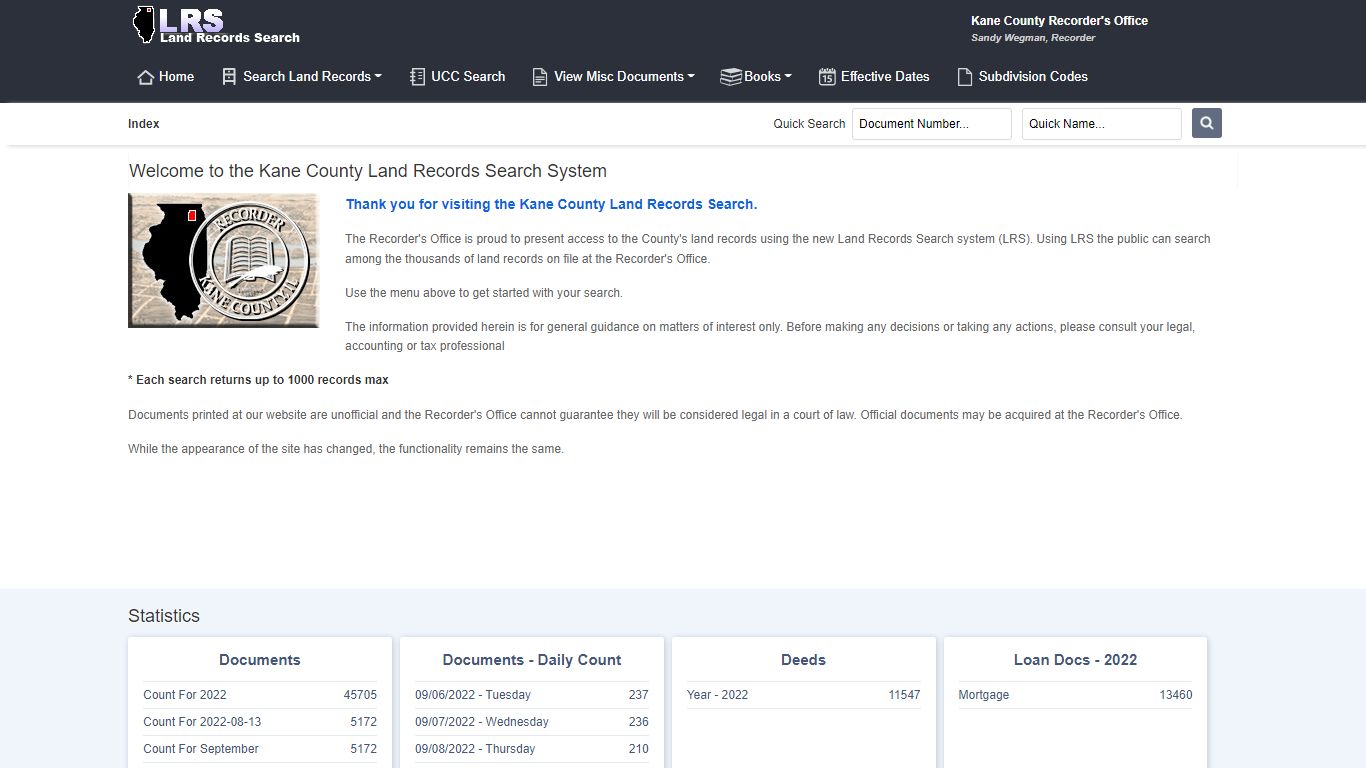Open the Effective Dates page
Viewport: 1366px width, 768px height.
(x=874, y=77)
